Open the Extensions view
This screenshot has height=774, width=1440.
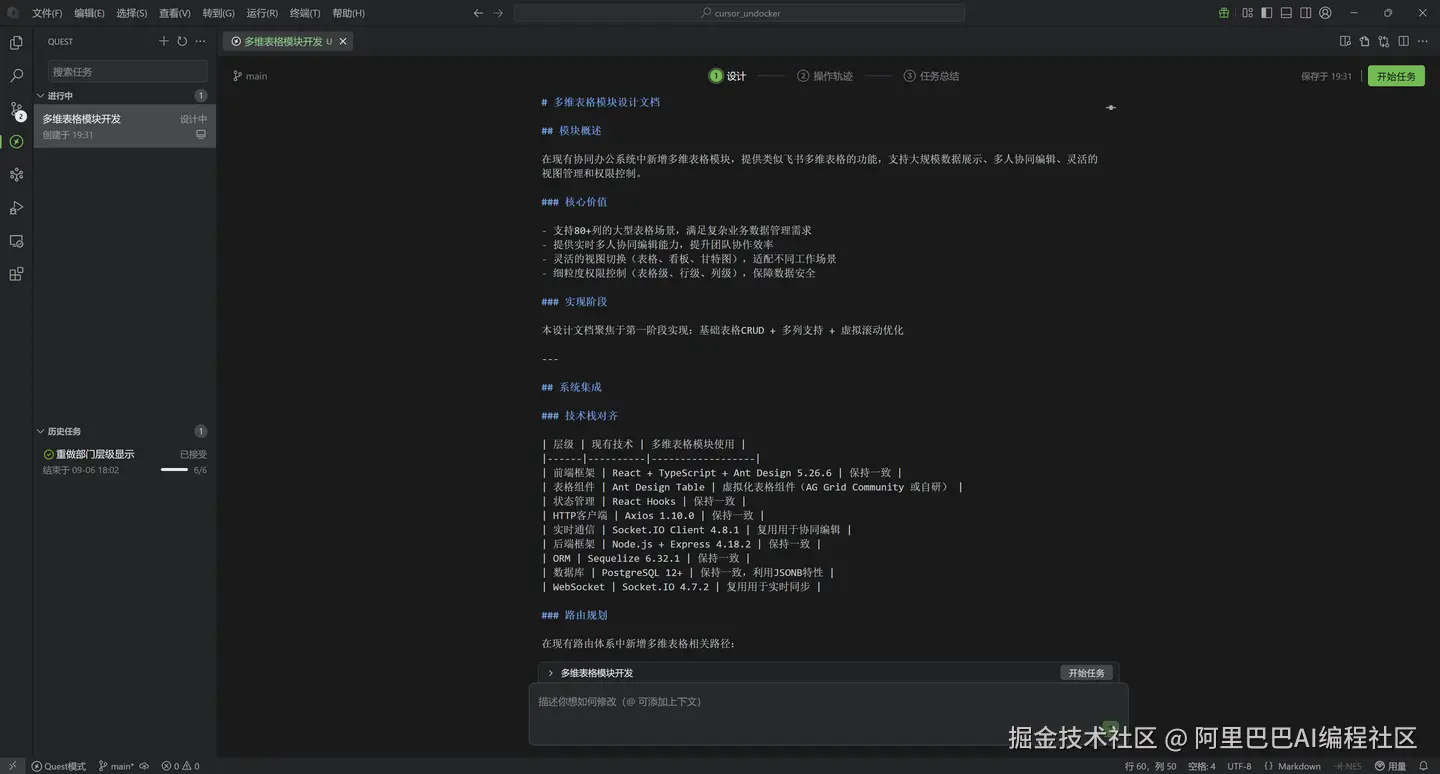tap(16, 274)
